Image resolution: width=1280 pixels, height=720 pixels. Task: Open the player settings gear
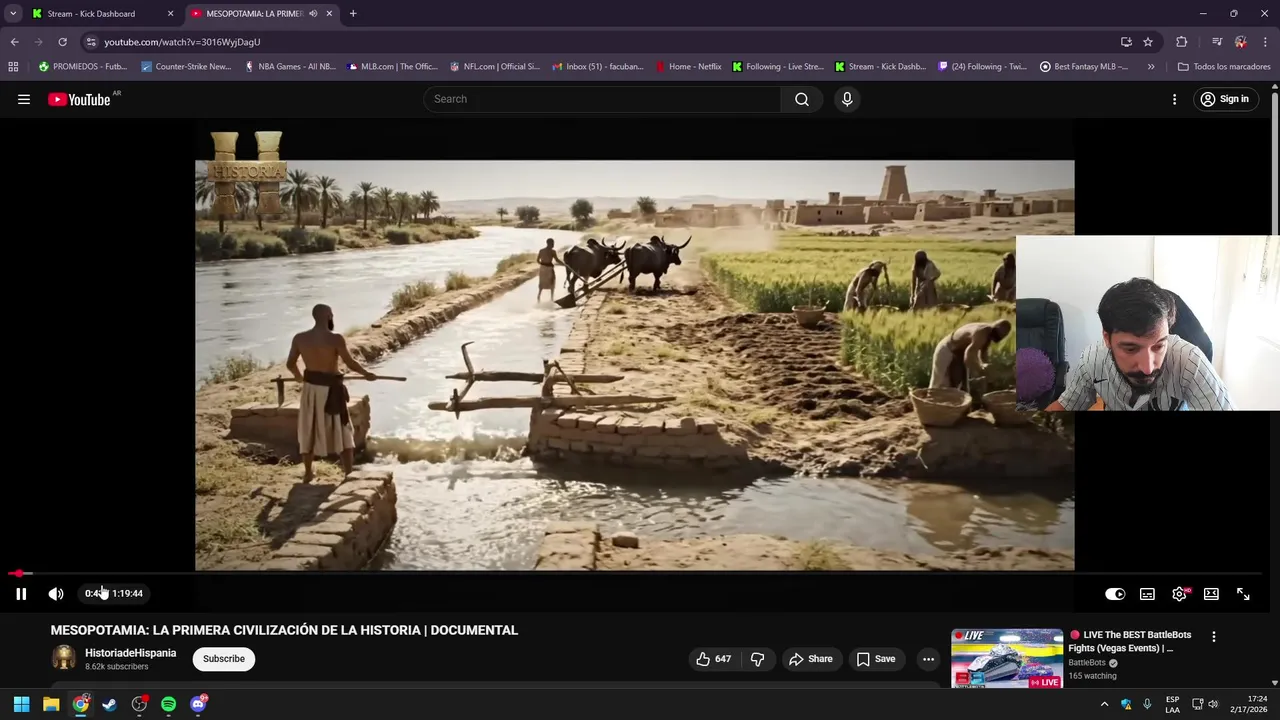click(1180, 594)
